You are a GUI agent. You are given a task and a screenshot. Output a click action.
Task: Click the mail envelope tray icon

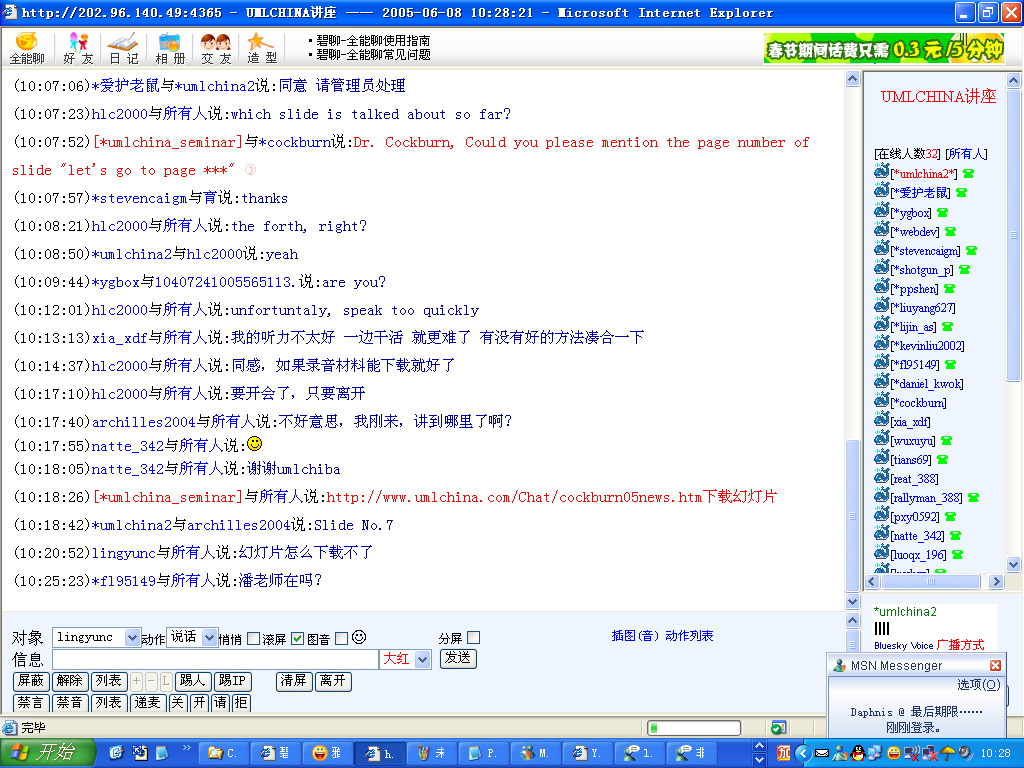[822, 753]
